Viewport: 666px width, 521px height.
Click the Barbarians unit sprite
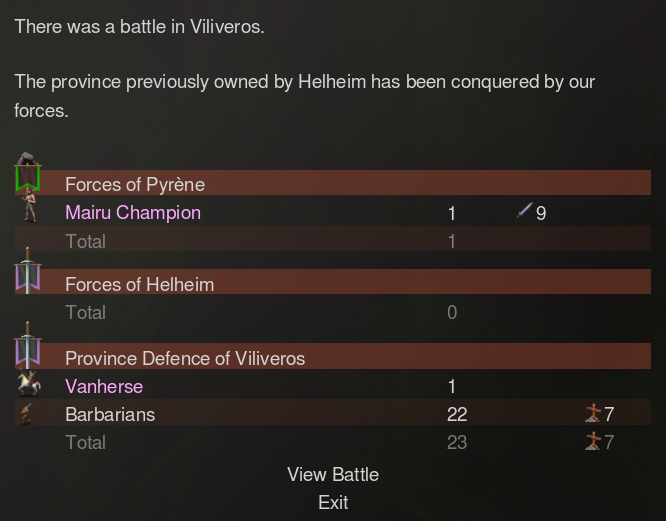coord(26,414)
